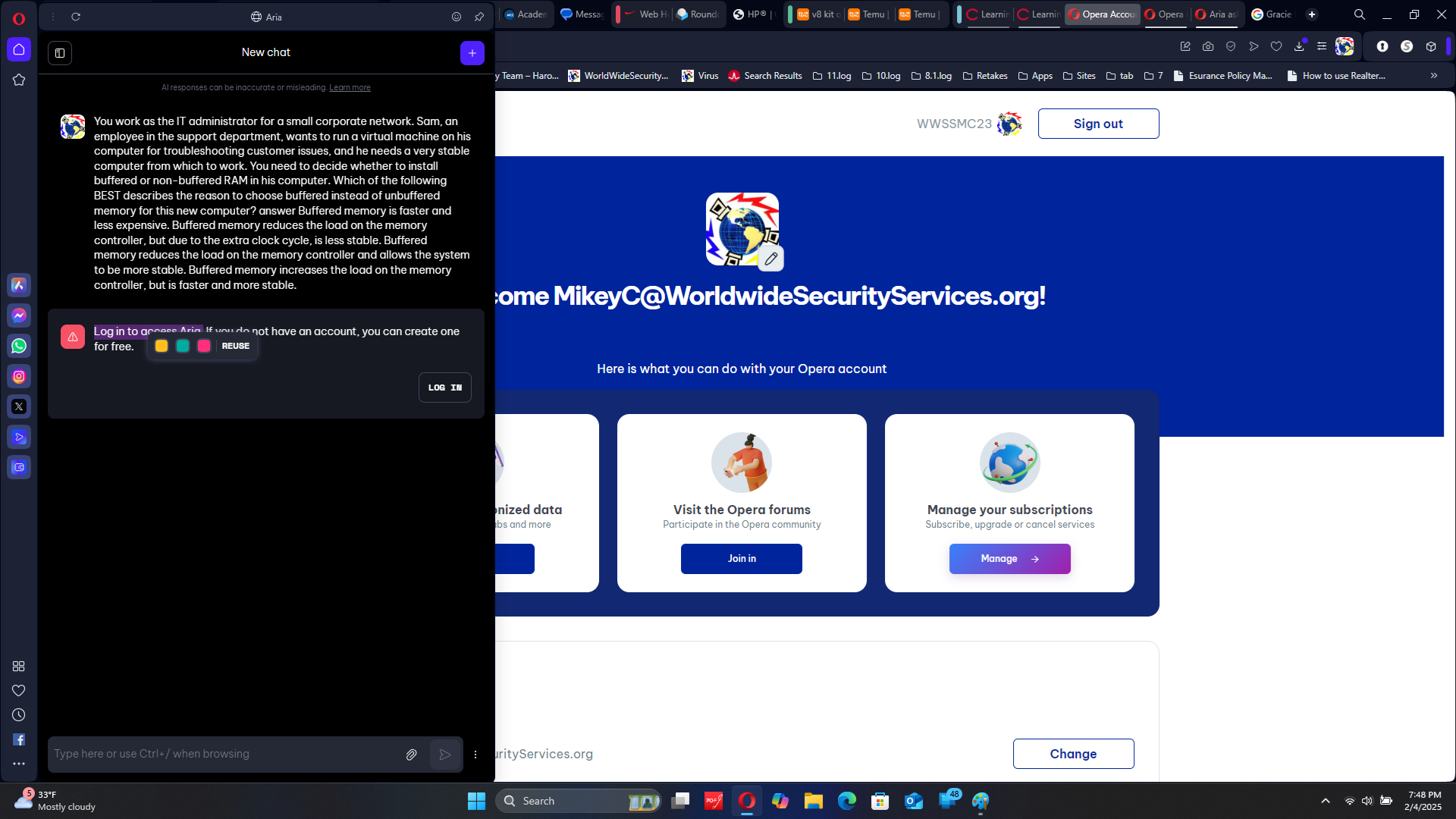Image resolution: width=1456 pixels, height=819 pixels.
Task: Open the Crypto Wallet icon in sidebar
Action: (19, 467)
